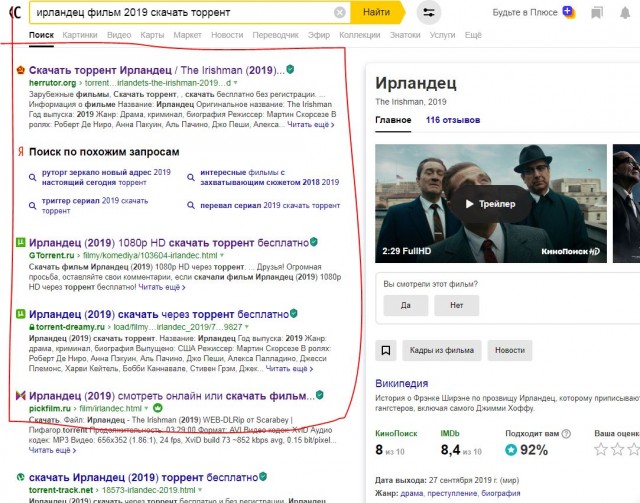Open the Карты tab

152,35
